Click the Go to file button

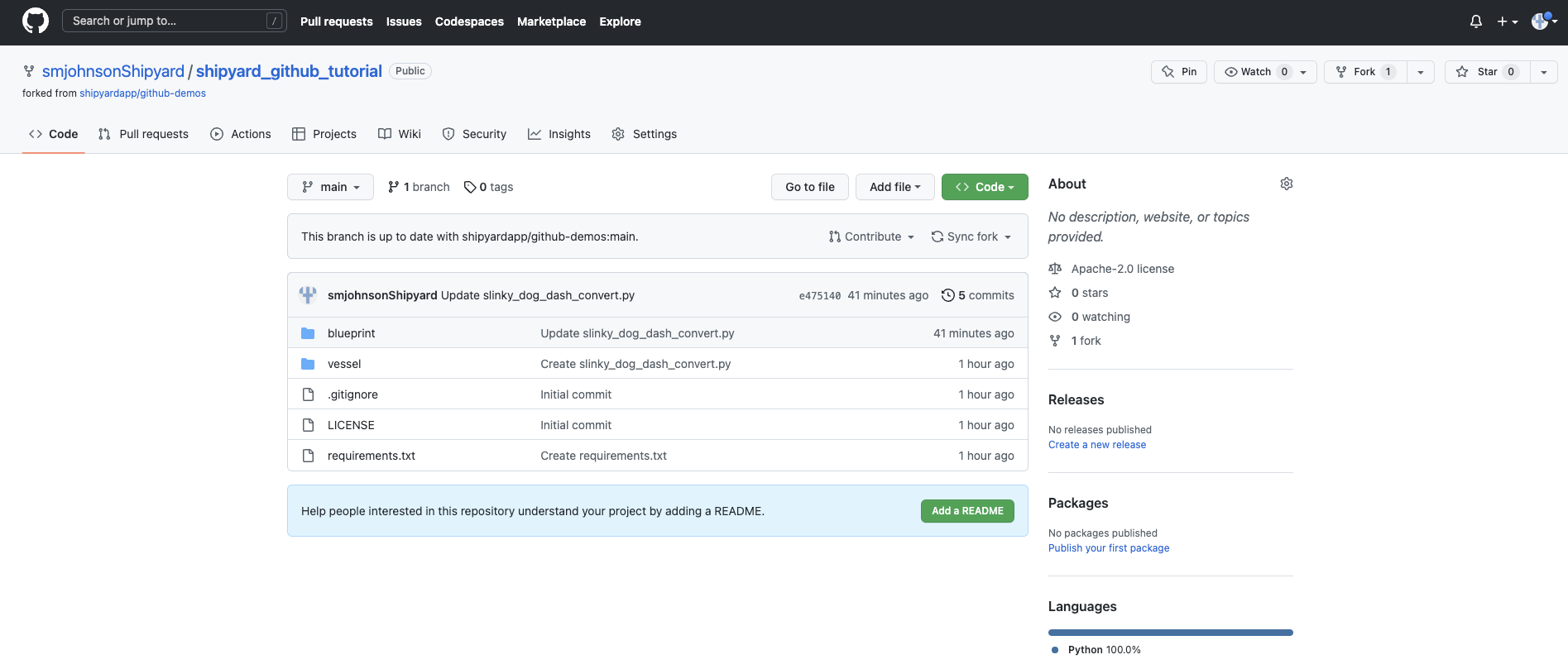[x=810, y=187]
